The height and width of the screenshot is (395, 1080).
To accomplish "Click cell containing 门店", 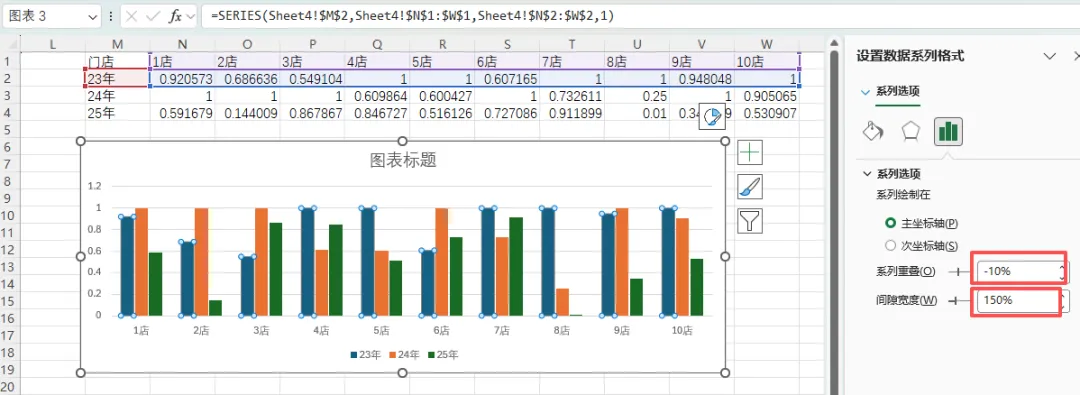I will click(x=117, y=62).
